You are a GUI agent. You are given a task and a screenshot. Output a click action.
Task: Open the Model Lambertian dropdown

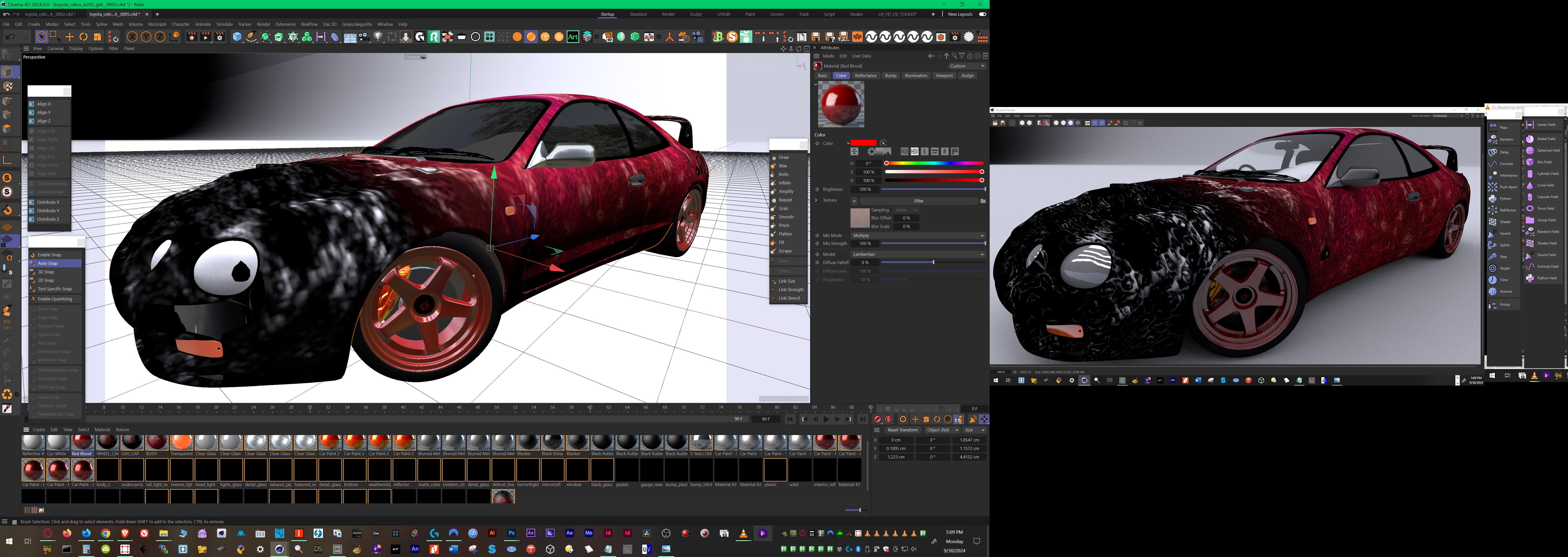918,255
